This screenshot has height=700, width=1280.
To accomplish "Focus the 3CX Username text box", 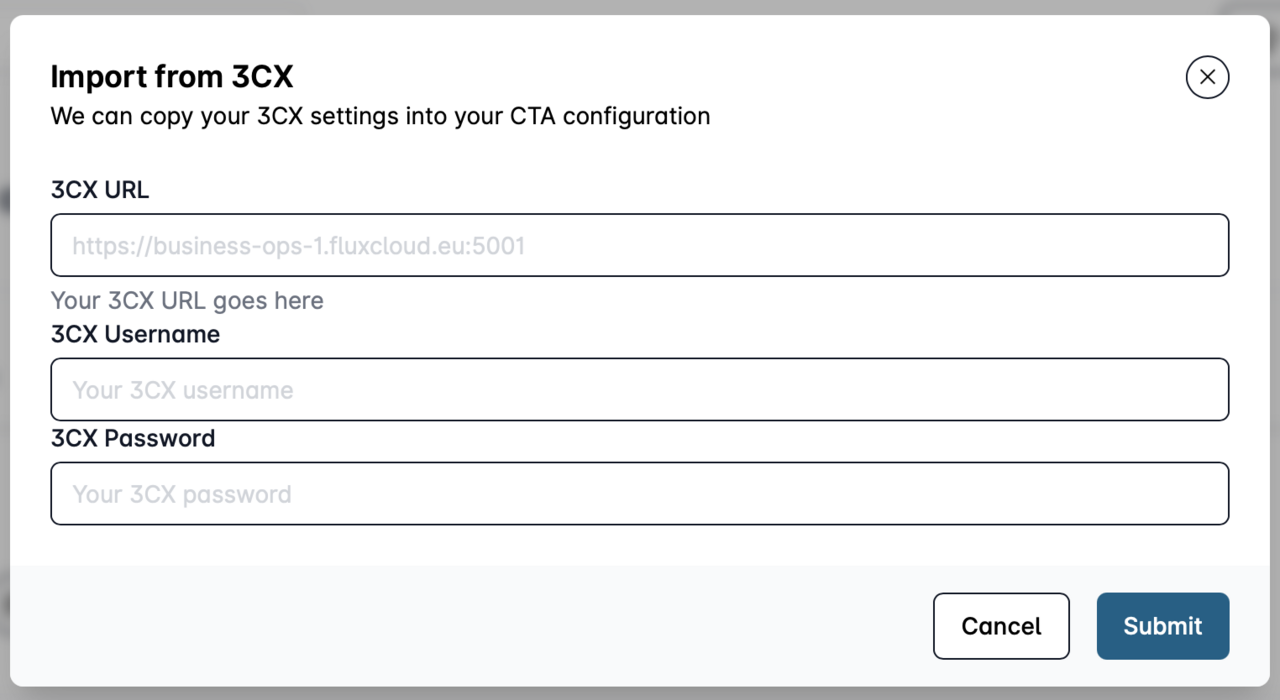I will click(640, 389).
